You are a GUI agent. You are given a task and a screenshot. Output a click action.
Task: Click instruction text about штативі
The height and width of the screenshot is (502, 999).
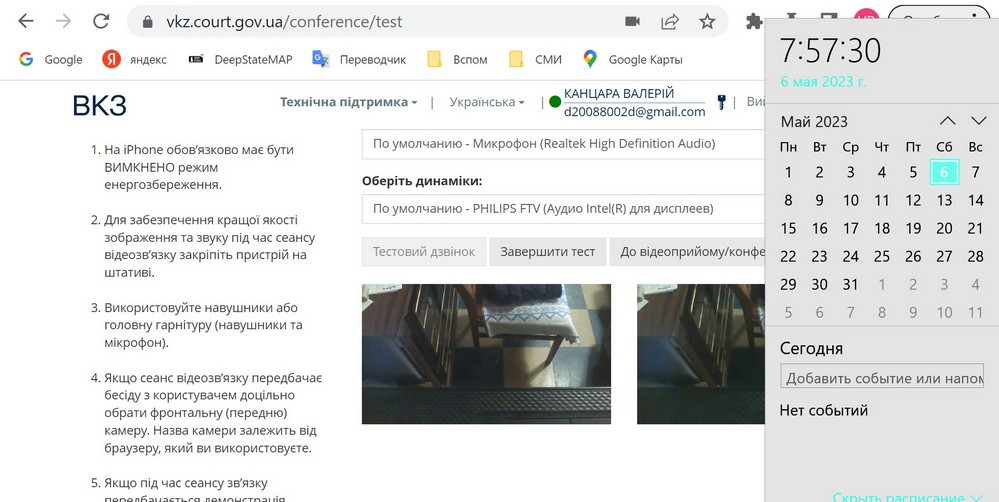[210, 246]
